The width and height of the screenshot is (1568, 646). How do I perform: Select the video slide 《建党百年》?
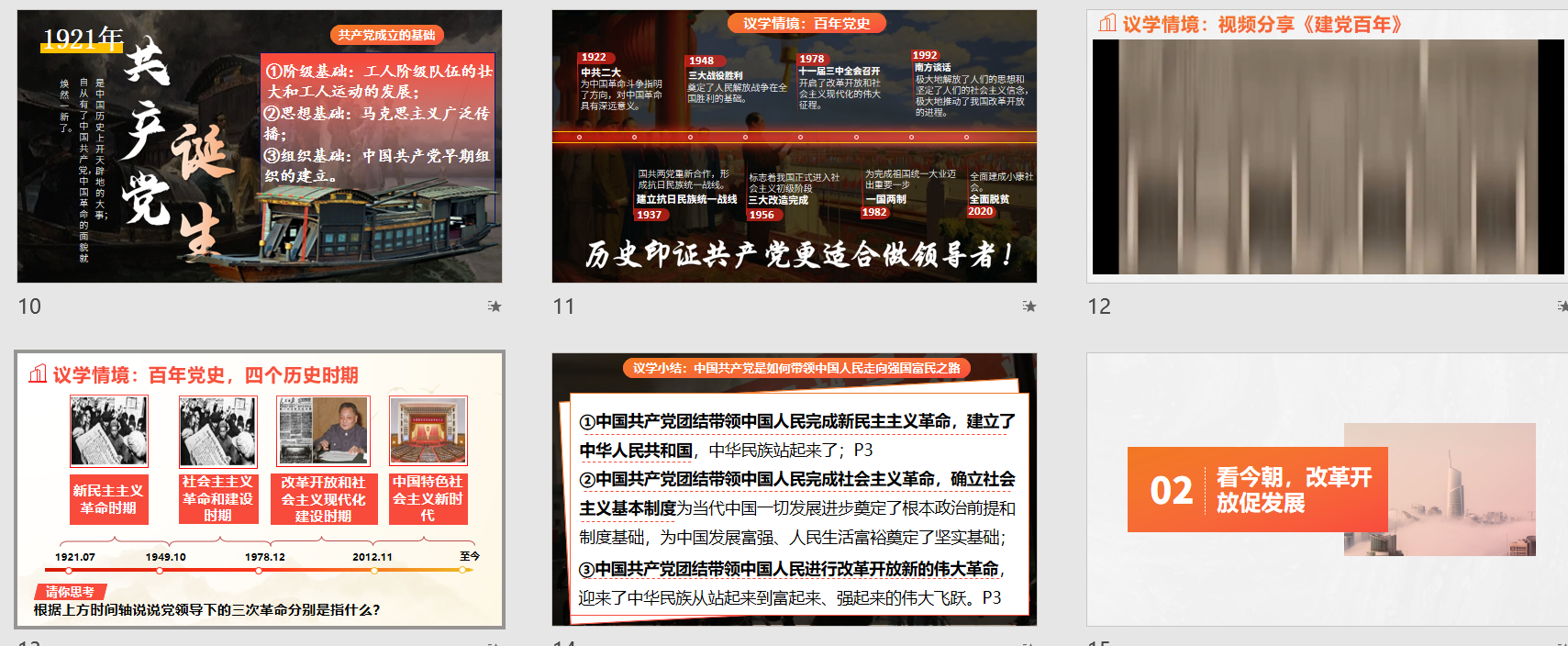tap(1327, 147)
